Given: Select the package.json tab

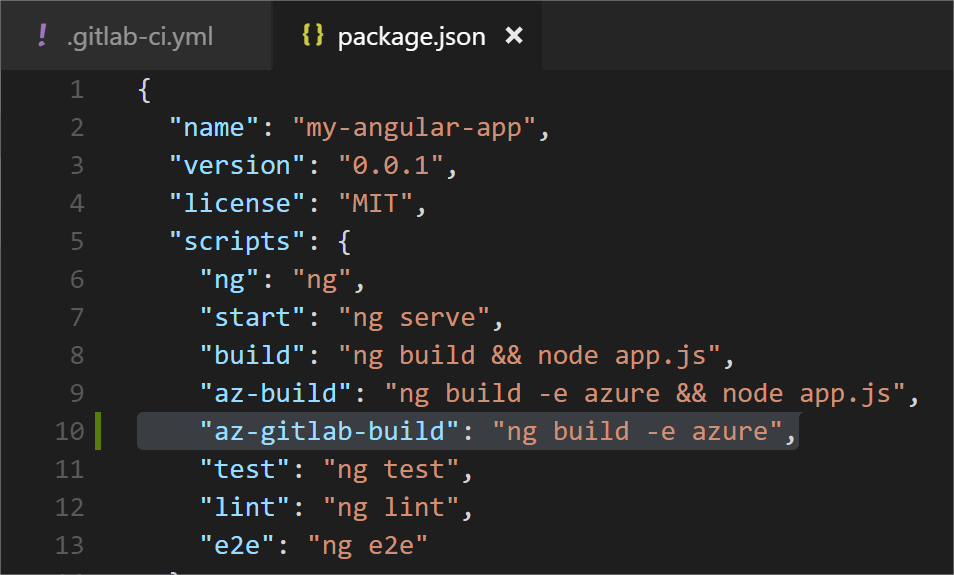Looking at the screenshot, I should tap(406, 36).
